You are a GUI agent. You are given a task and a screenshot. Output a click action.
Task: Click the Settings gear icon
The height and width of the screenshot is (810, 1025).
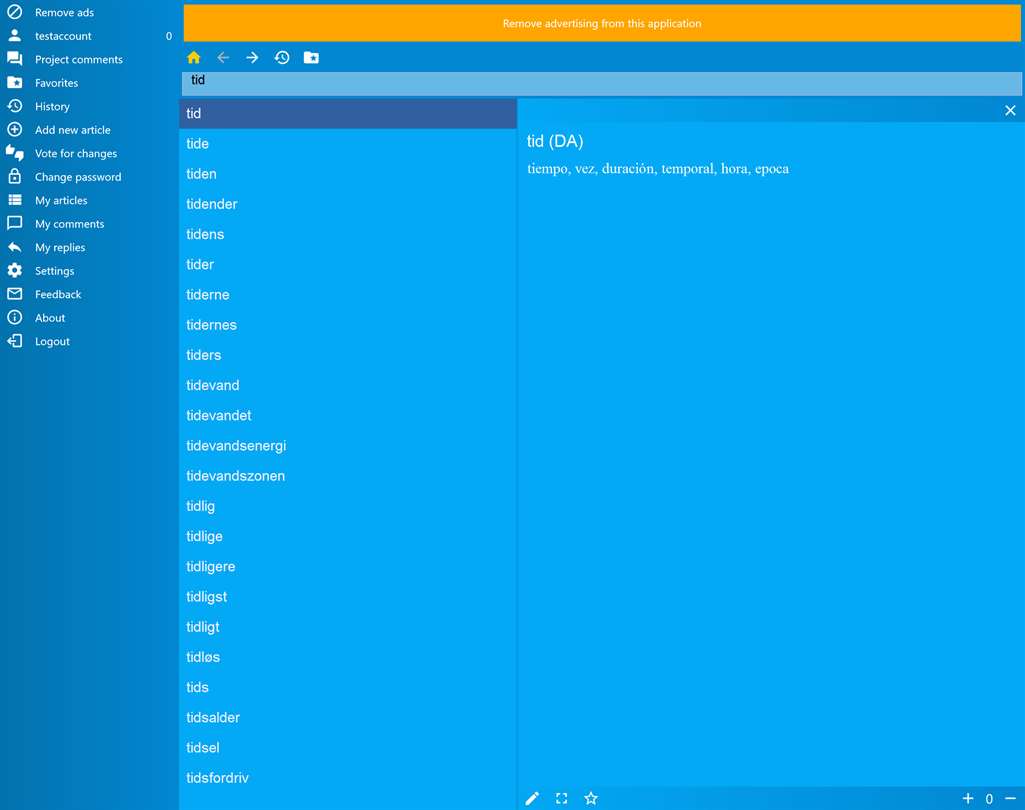click(14, 271)
